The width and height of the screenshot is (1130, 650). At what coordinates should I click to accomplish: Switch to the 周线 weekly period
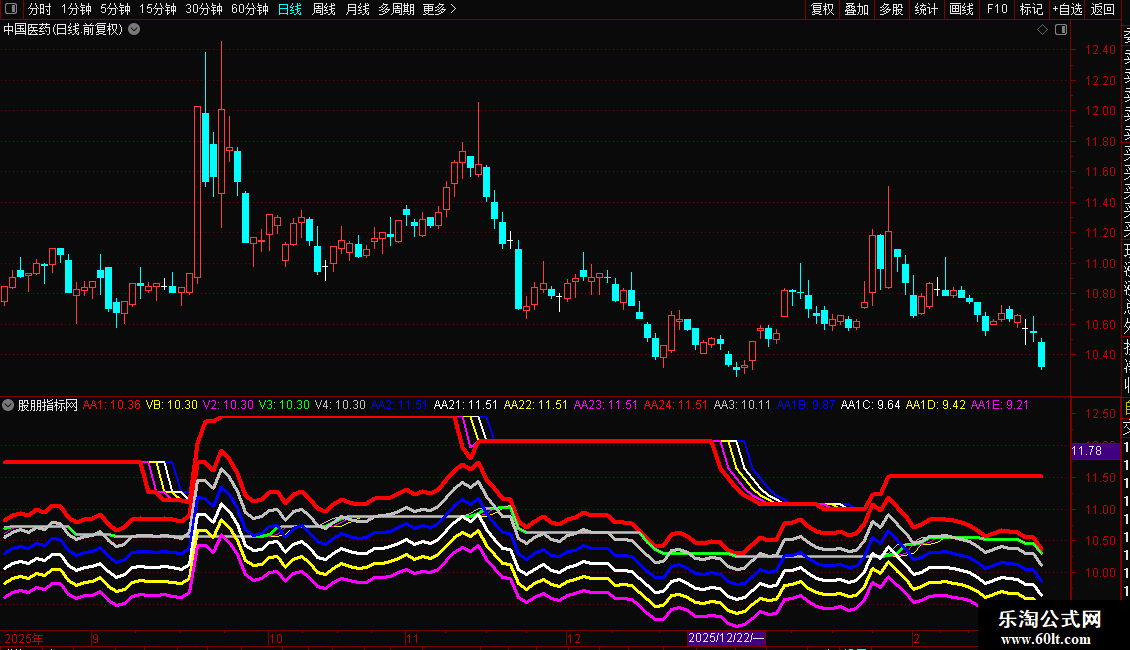324,9
